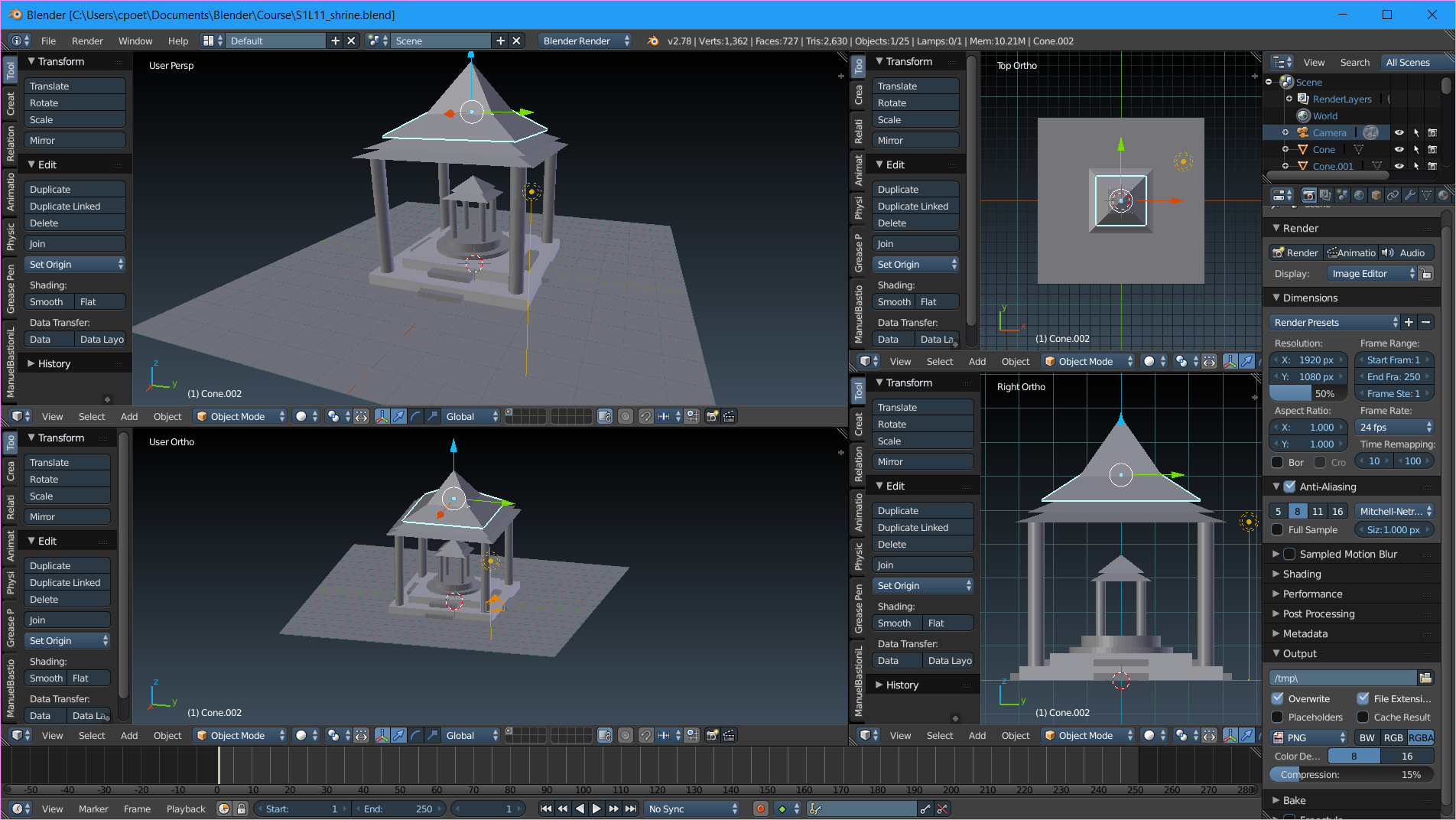Open Object Mode dropdown in User Persp view

click(x=241, y=416)
